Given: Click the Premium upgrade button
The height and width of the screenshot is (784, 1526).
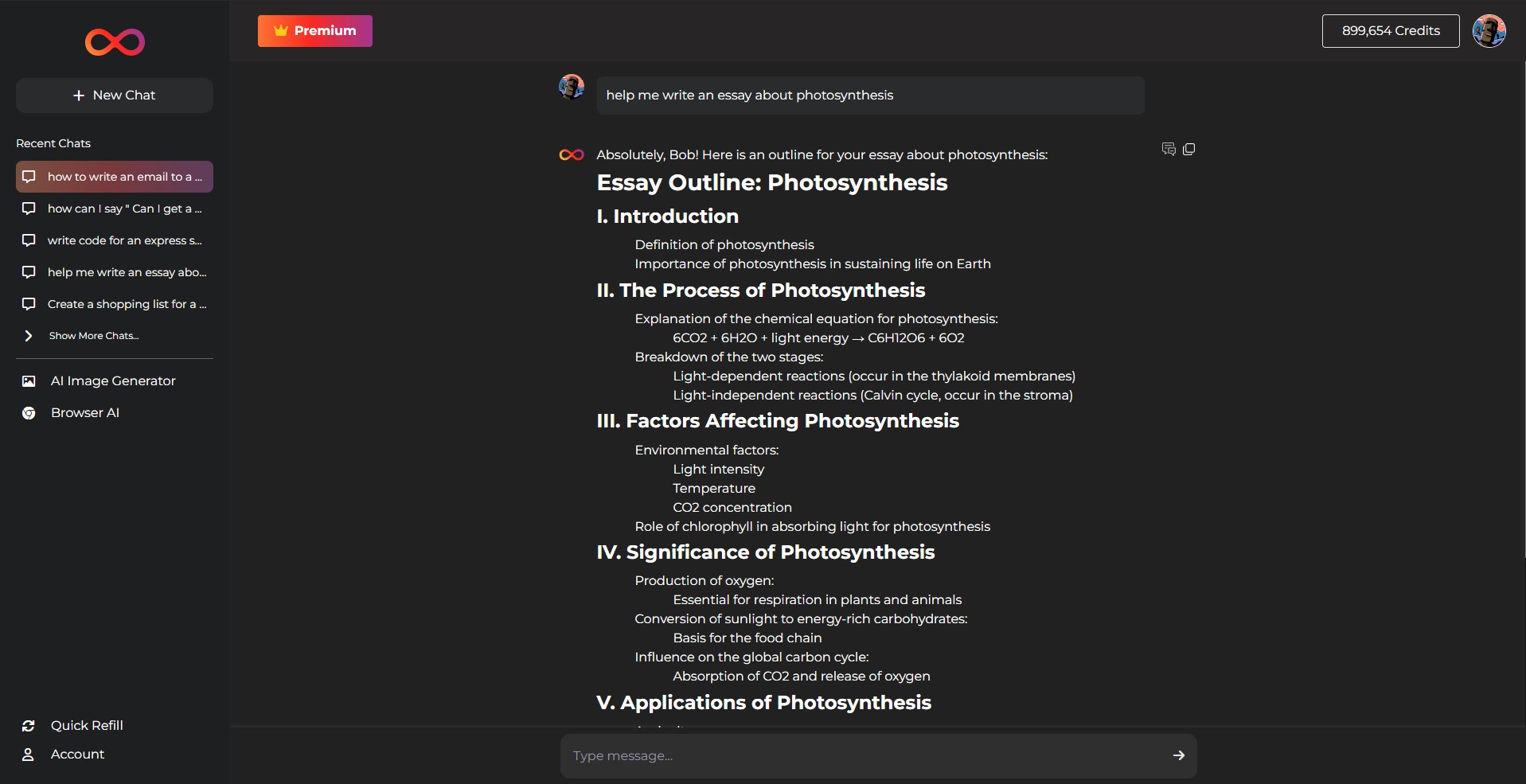Looking at the screenshot, I should coord(314,31).
